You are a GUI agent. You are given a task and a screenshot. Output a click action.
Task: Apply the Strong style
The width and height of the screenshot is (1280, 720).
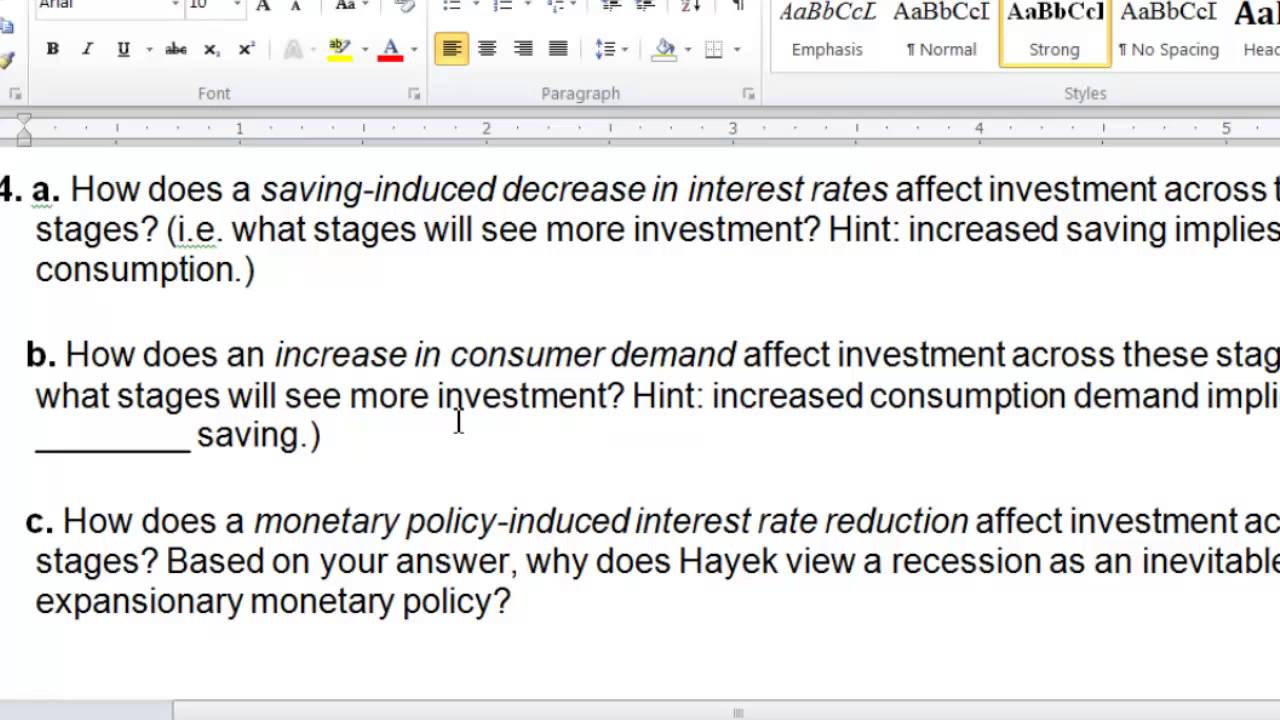1054,32
